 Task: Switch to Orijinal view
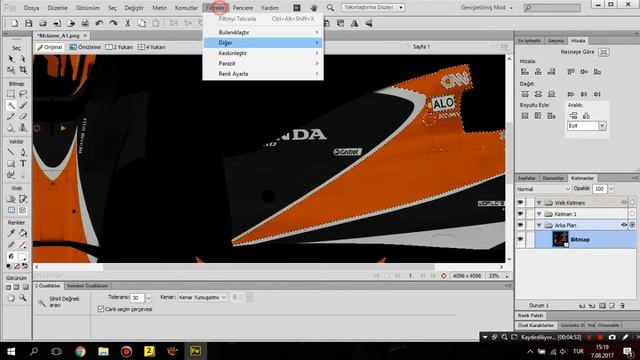49,47
